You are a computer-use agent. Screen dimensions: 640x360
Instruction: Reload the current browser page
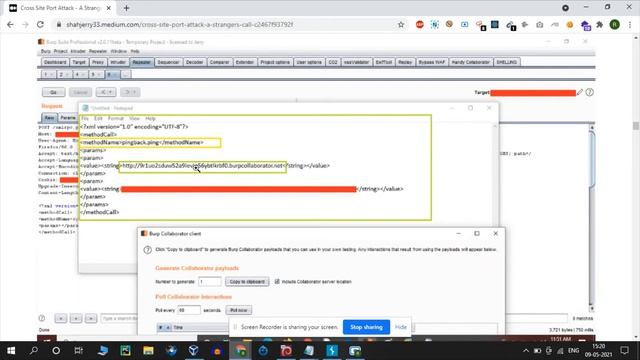40,24
